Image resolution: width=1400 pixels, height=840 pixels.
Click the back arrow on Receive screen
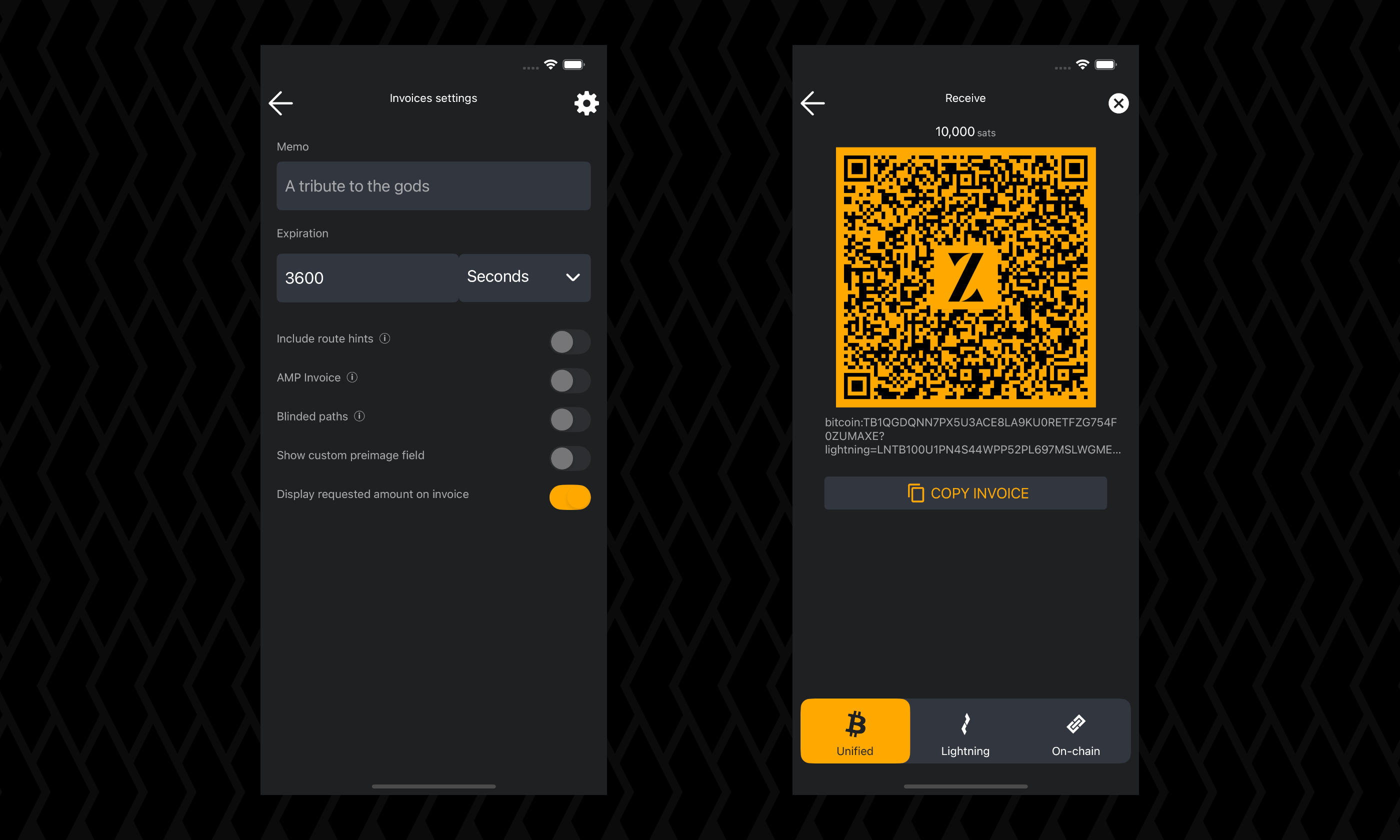pos(813,102)
